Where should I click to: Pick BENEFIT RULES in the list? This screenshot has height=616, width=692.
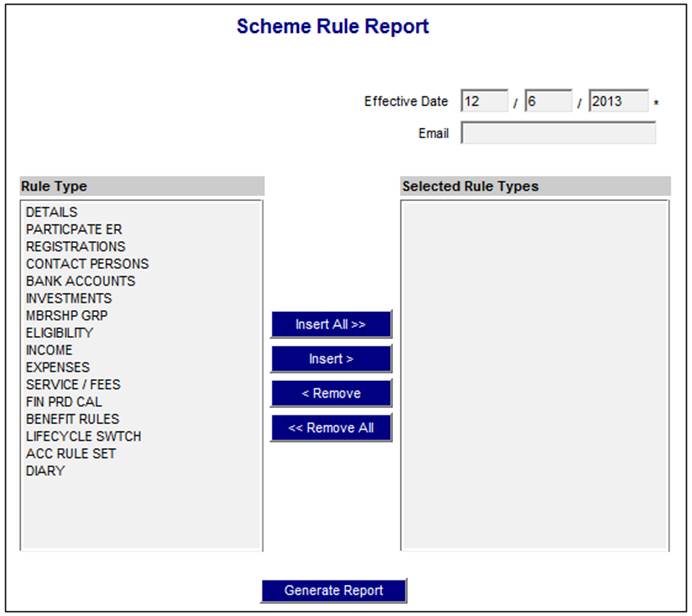tap(72, 419)
